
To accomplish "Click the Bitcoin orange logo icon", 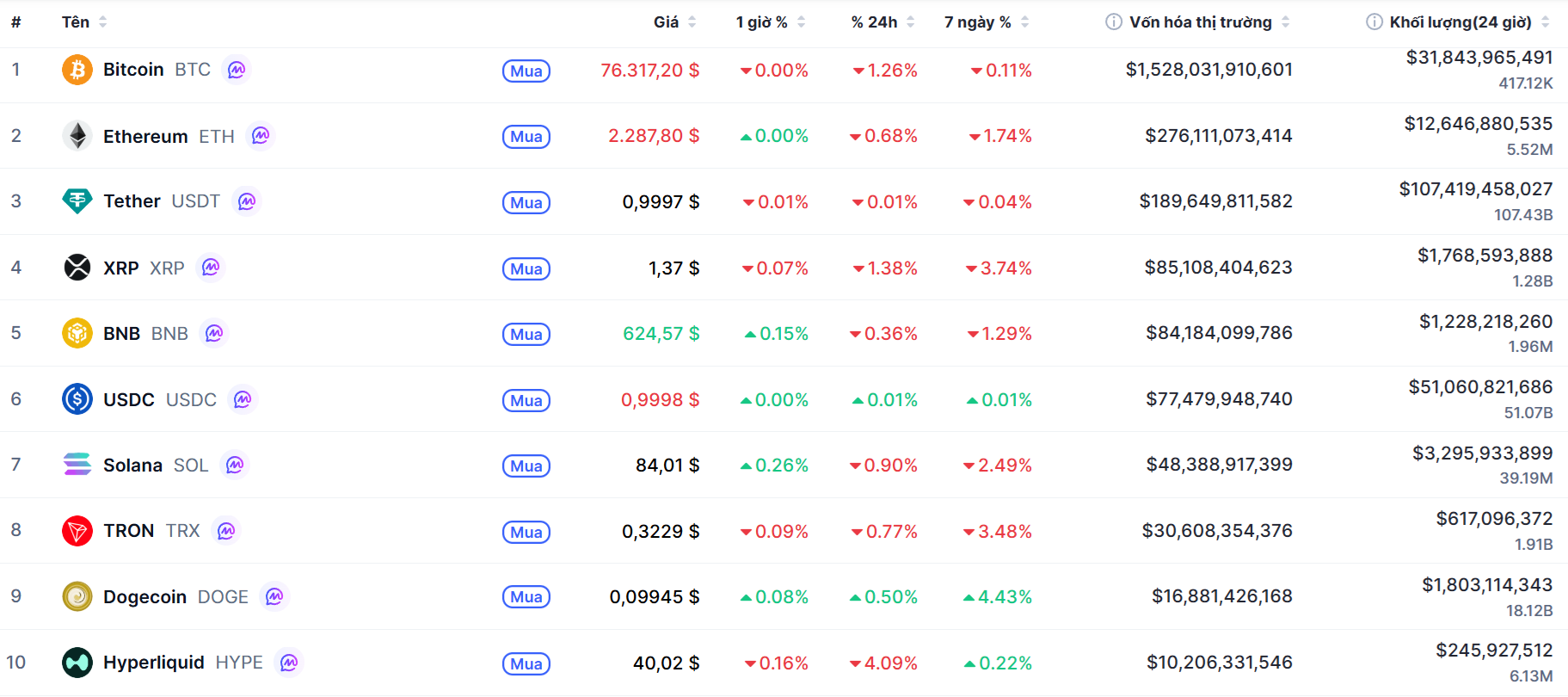I will [77, 70].
